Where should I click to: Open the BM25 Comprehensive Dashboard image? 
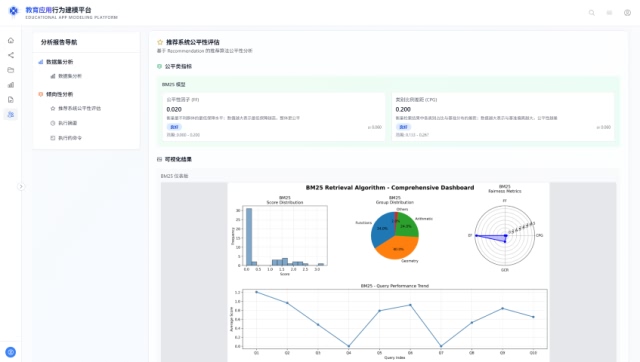tap(388, 272)
